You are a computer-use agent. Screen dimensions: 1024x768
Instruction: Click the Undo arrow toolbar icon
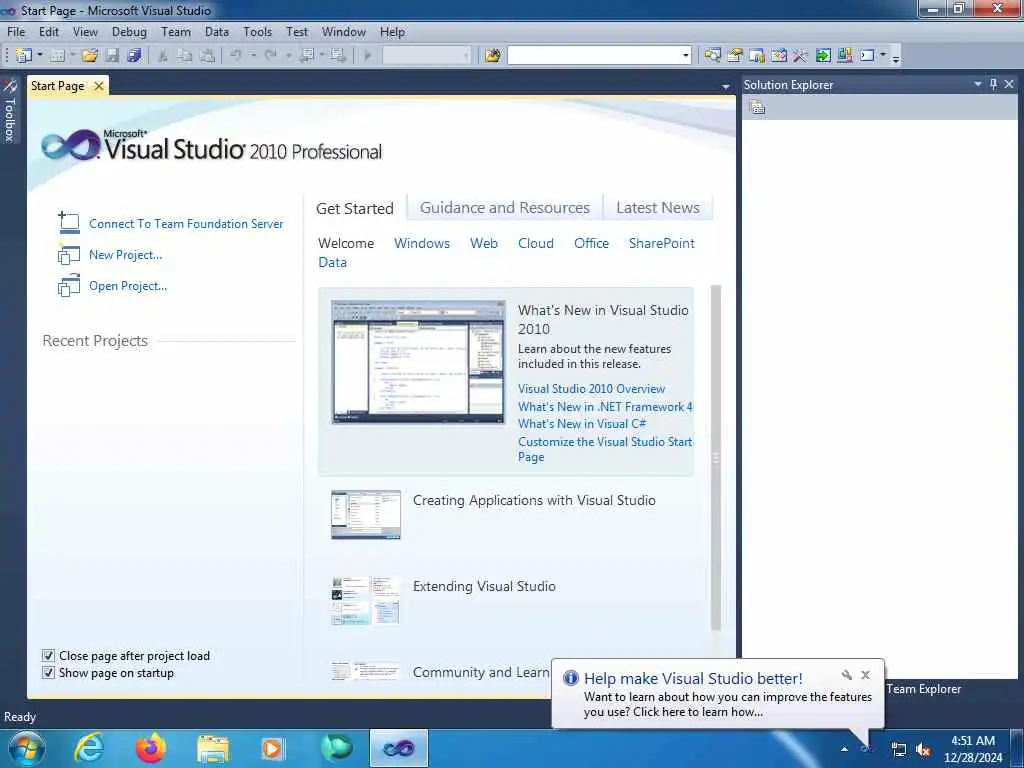(236, 56)
